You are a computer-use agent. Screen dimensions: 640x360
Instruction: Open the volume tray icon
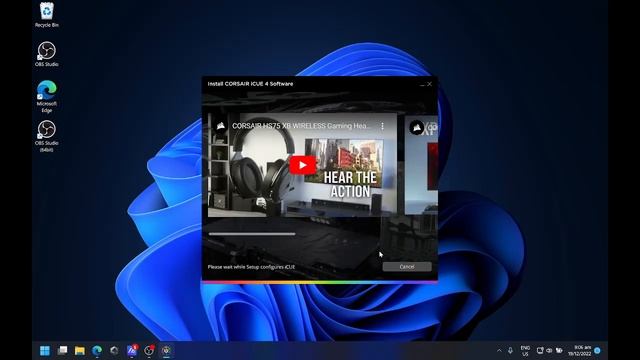(x=549, y=351)
